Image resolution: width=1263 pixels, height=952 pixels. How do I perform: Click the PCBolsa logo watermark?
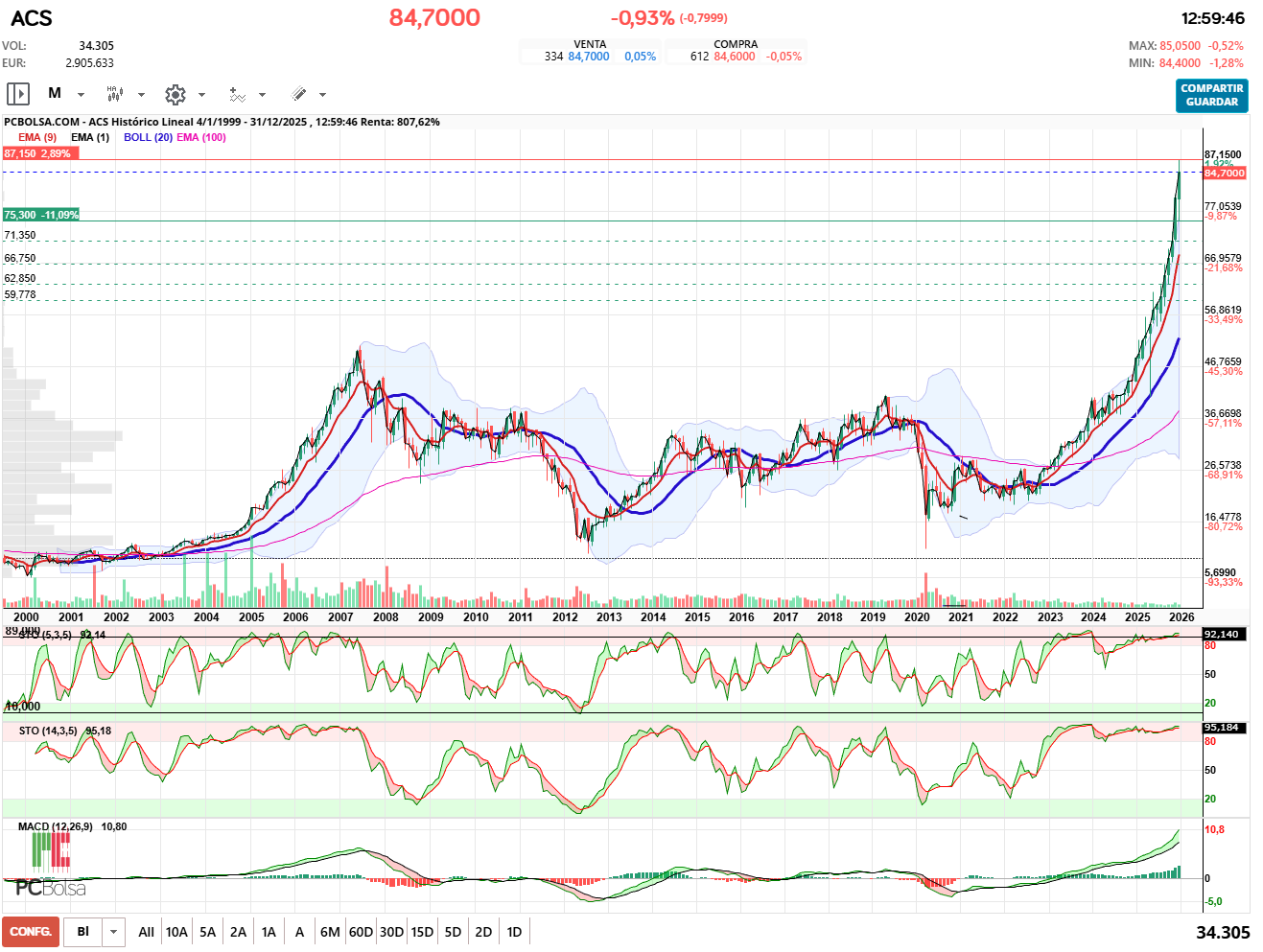[51, 888]
